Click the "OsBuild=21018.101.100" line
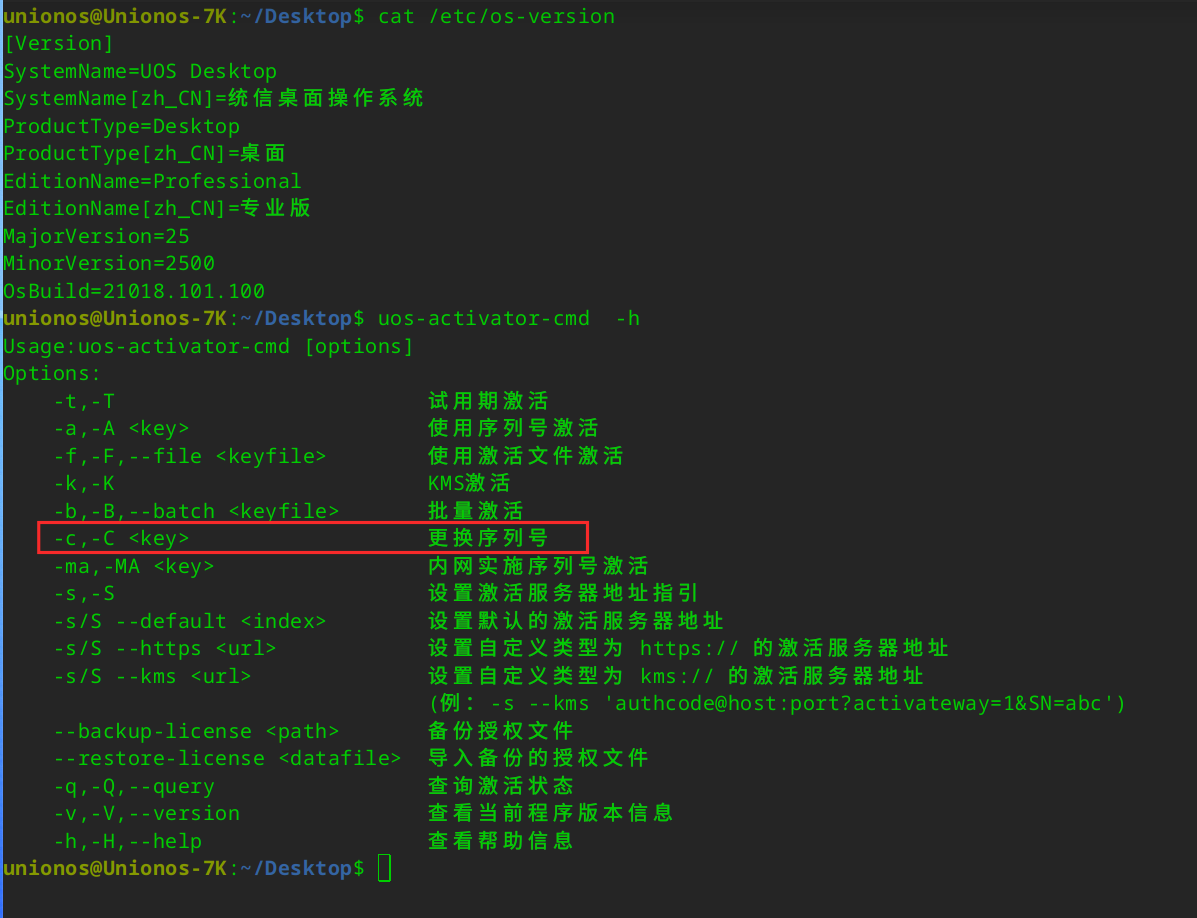 click(134, 291)
